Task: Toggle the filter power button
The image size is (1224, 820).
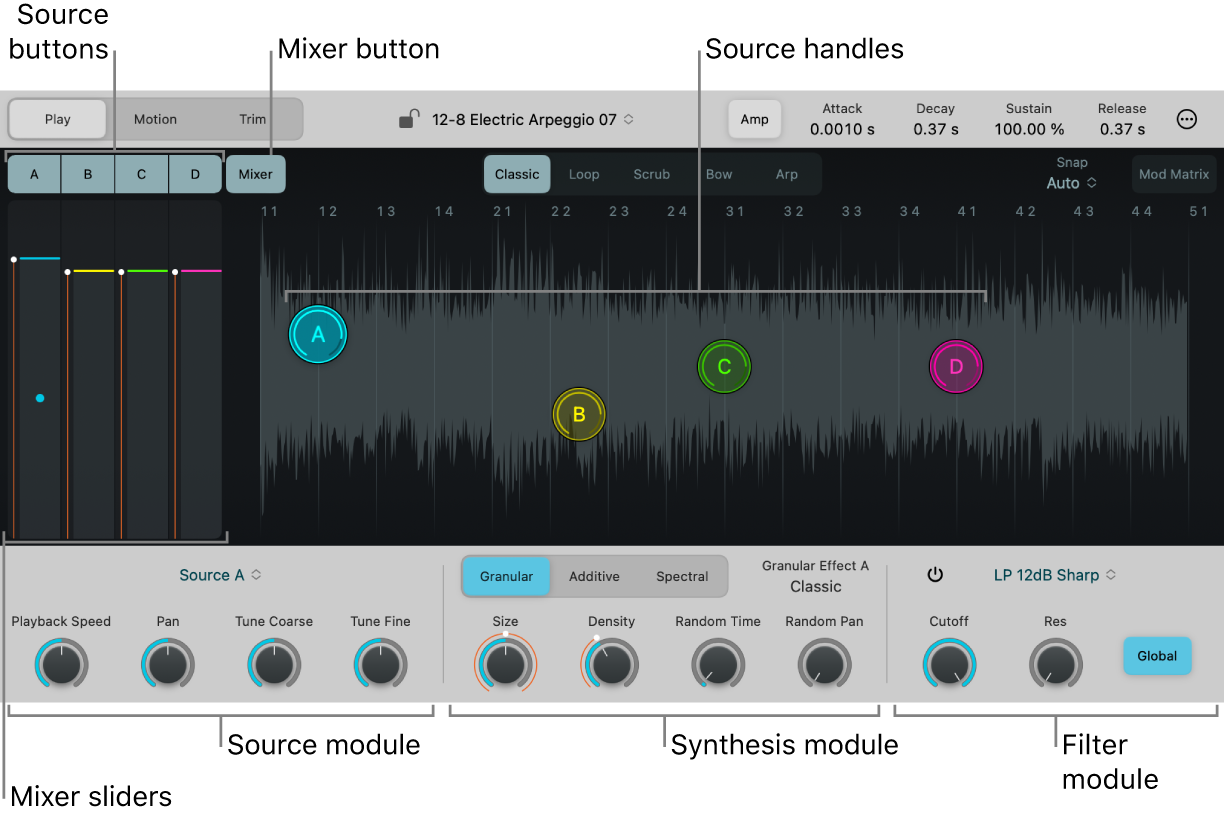Action: click(935, 575)
